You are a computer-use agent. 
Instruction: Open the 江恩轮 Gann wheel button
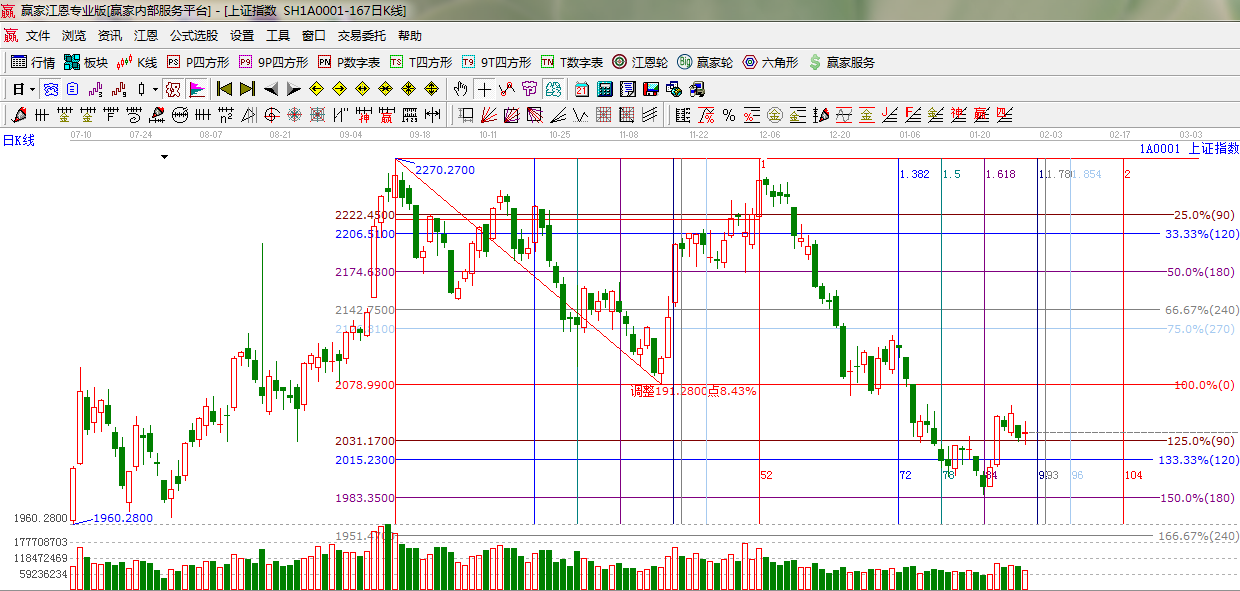coord(640,62)
